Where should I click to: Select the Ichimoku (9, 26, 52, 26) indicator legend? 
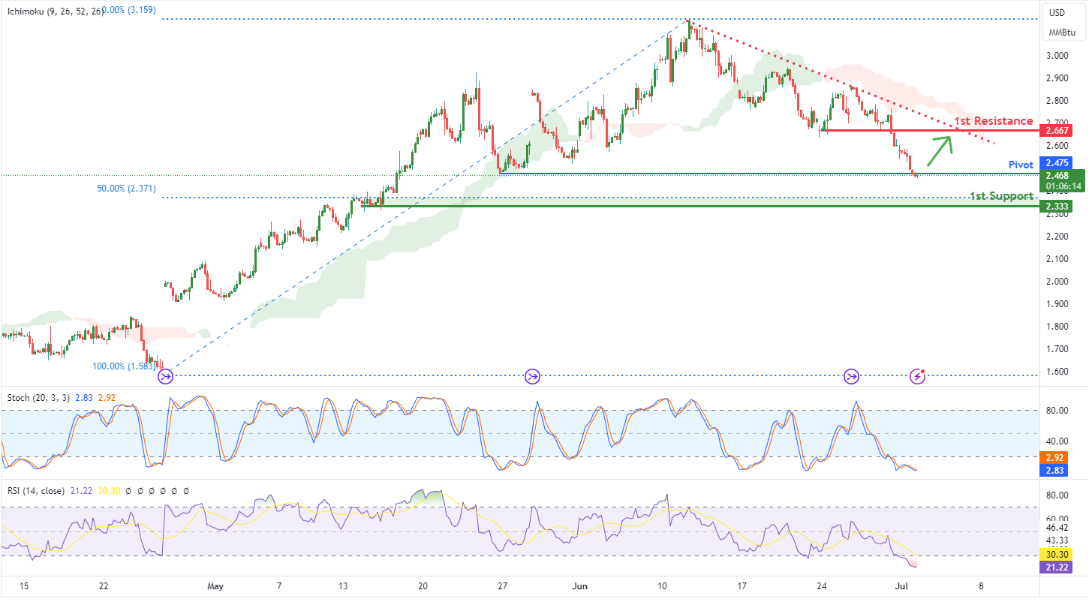56,11
